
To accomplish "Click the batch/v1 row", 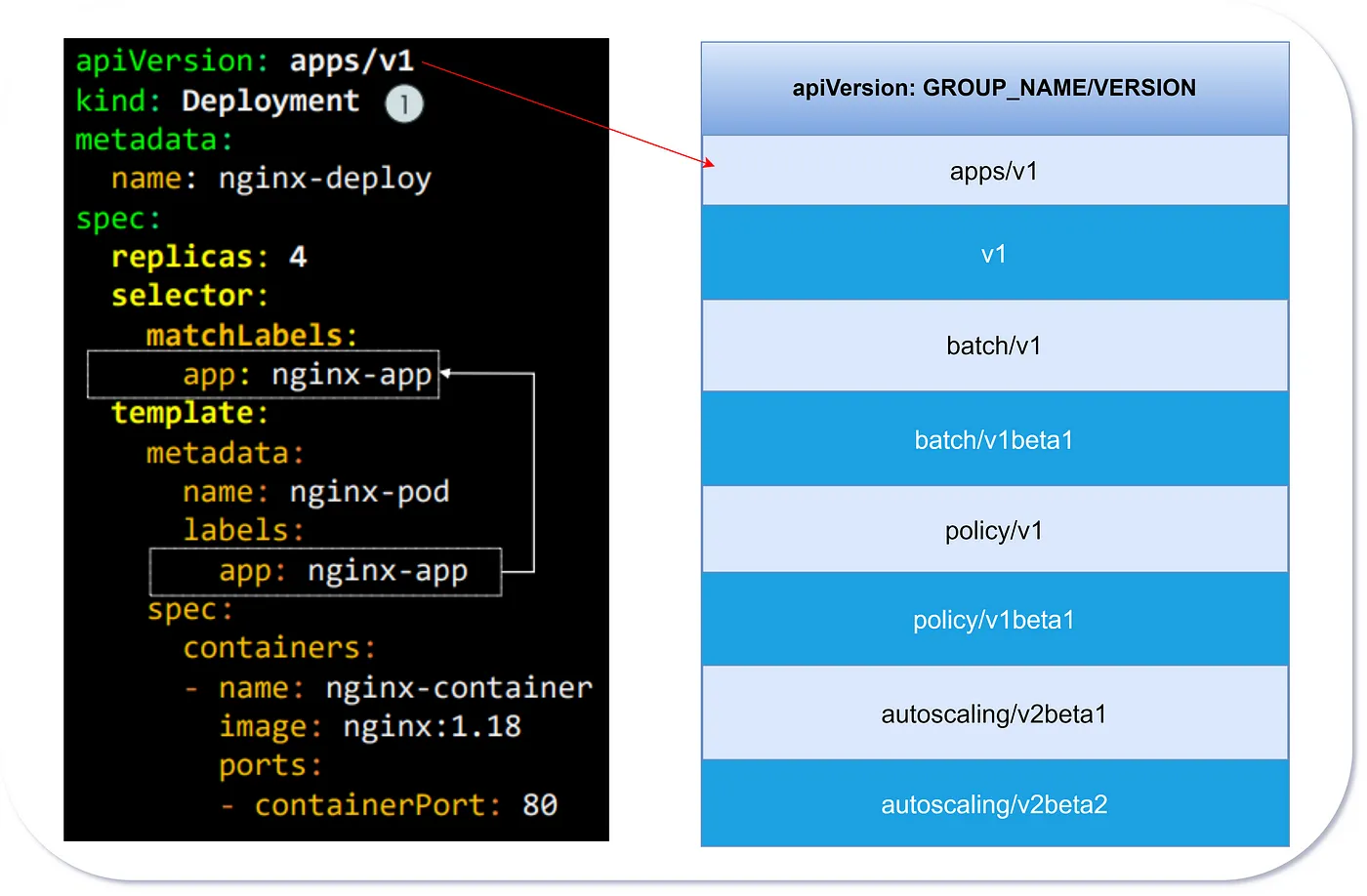I will coord(994,346).
